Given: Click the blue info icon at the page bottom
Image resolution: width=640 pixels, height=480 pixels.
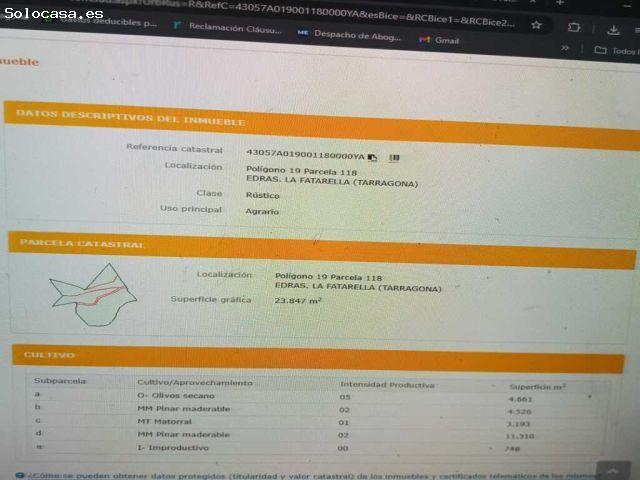Looking at the screenshot, I should 19,476.
